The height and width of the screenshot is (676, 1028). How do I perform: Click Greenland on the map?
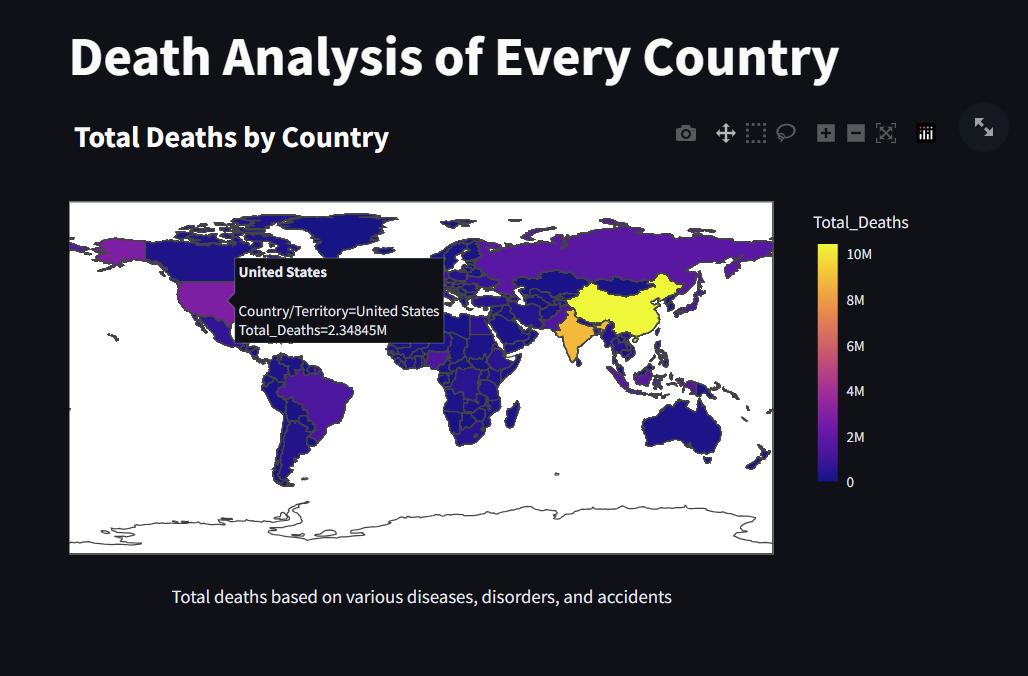tap(344, 229)
